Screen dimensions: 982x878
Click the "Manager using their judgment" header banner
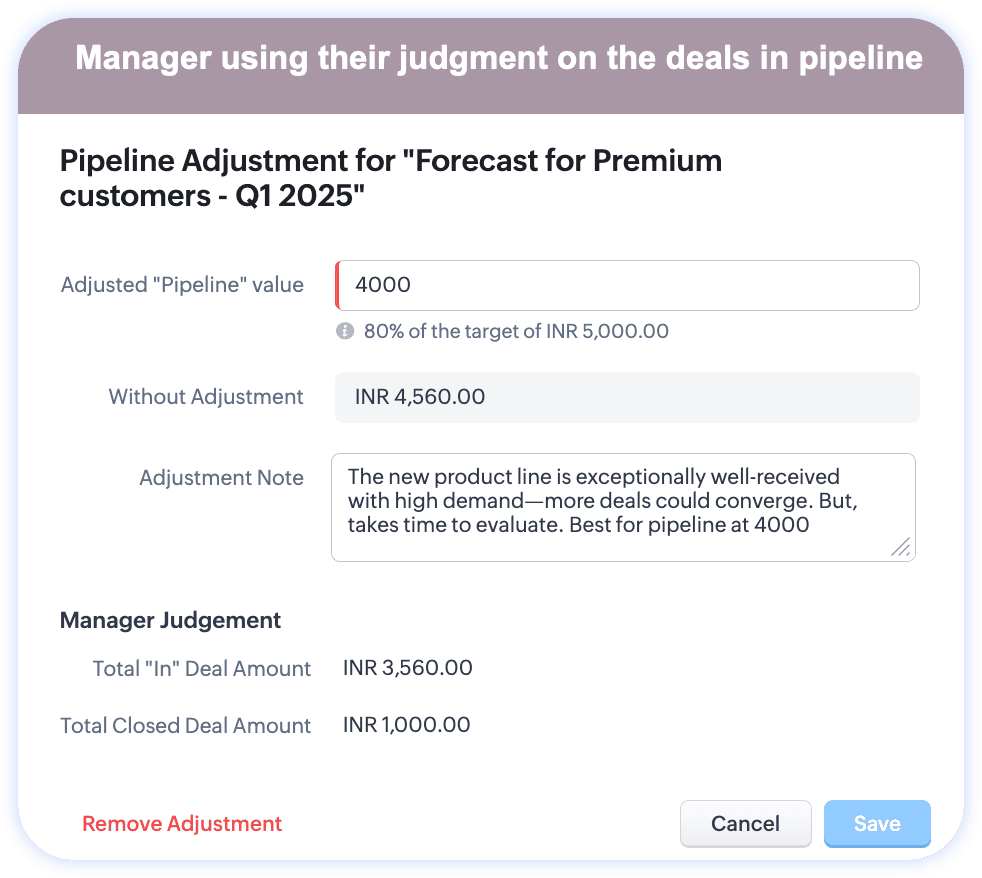pyautogui.click(x=498, y=60)
